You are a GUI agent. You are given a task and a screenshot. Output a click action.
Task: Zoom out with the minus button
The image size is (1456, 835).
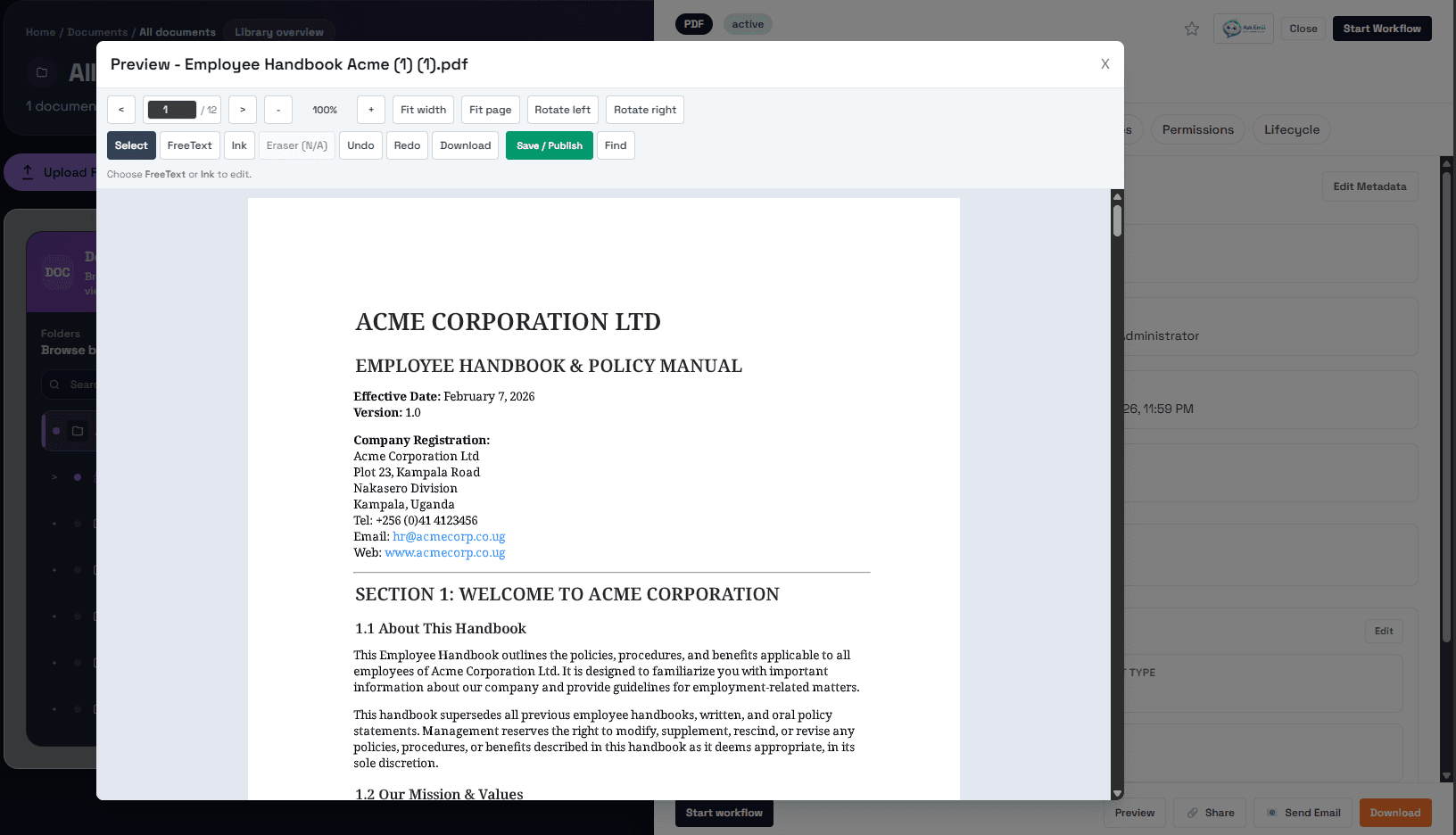point(278,110)
